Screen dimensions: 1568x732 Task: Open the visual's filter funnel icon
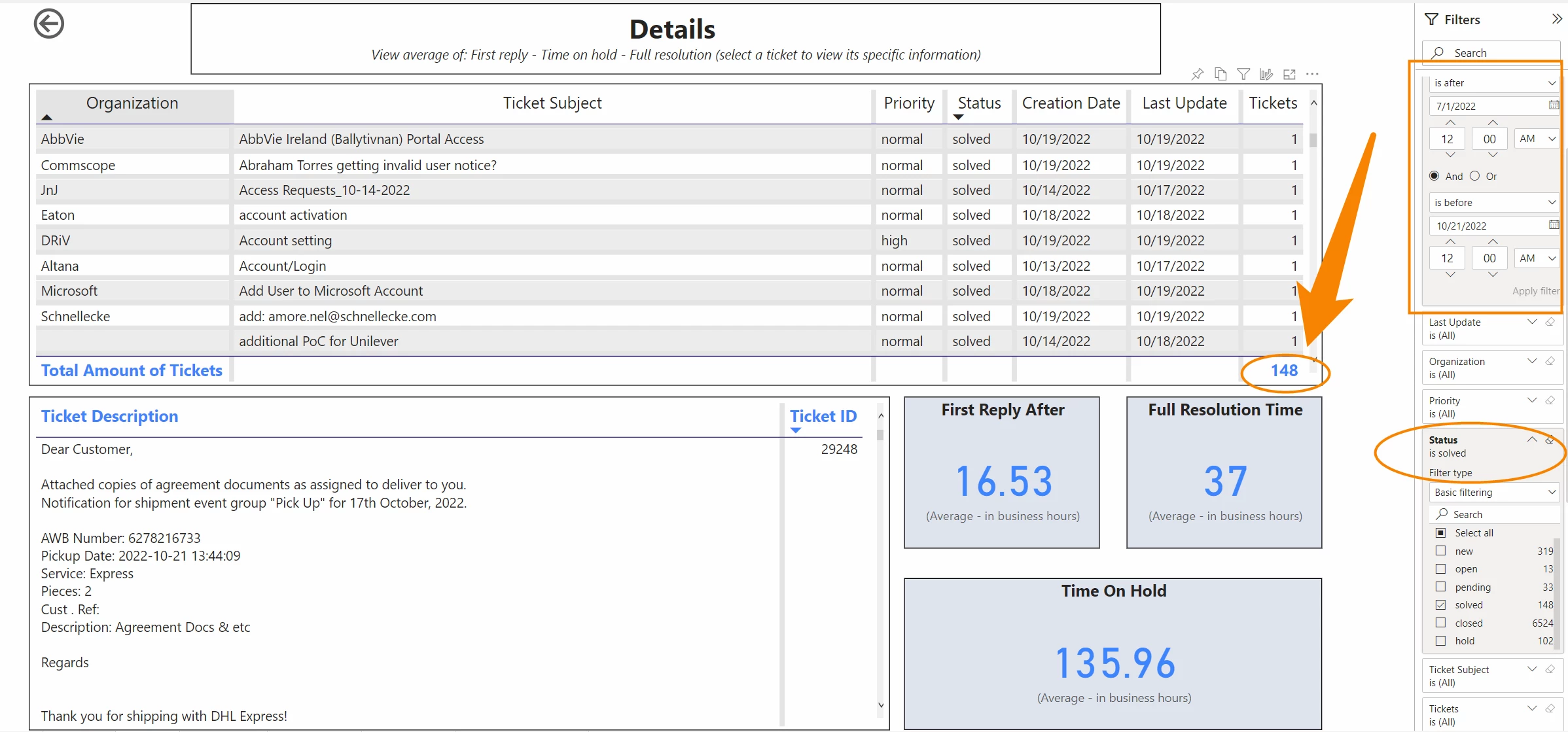pyautogui.click(x=1243, y=75)
